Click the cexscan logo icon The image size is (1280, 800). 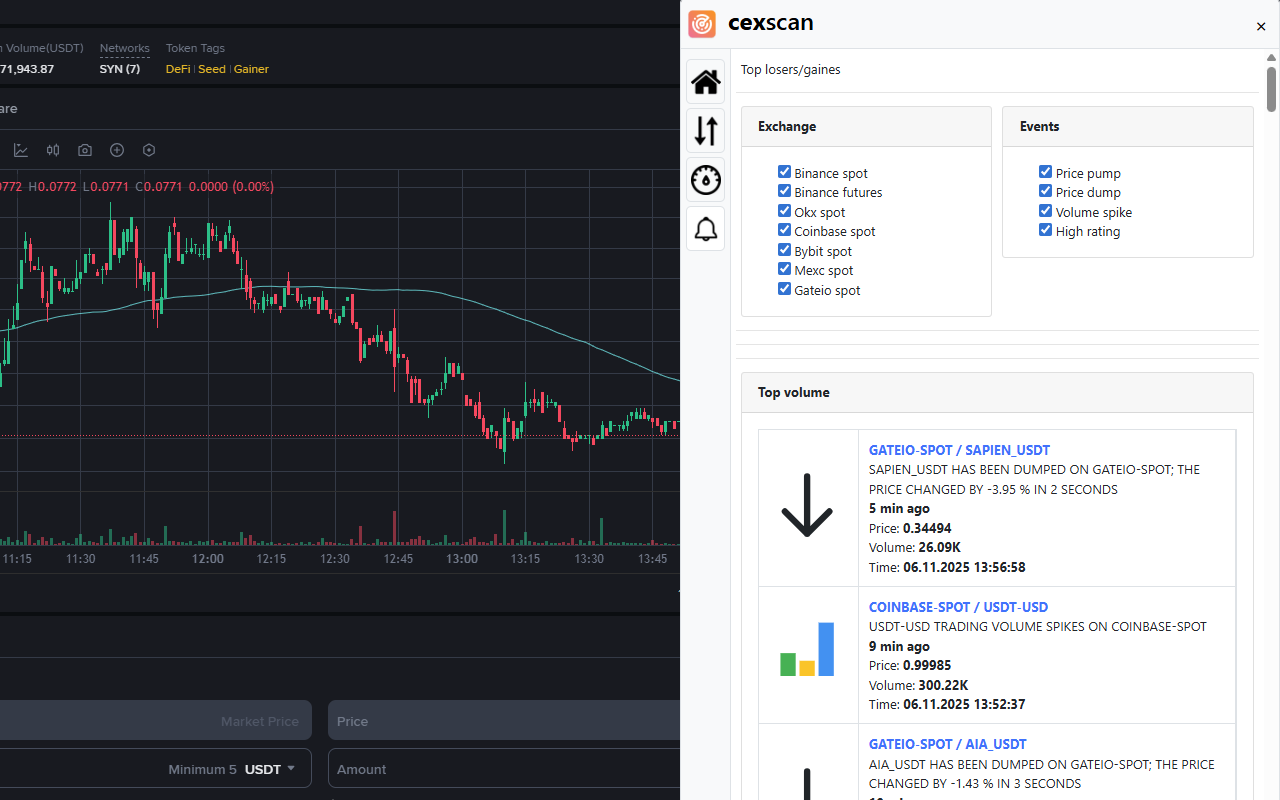(702, 23)
